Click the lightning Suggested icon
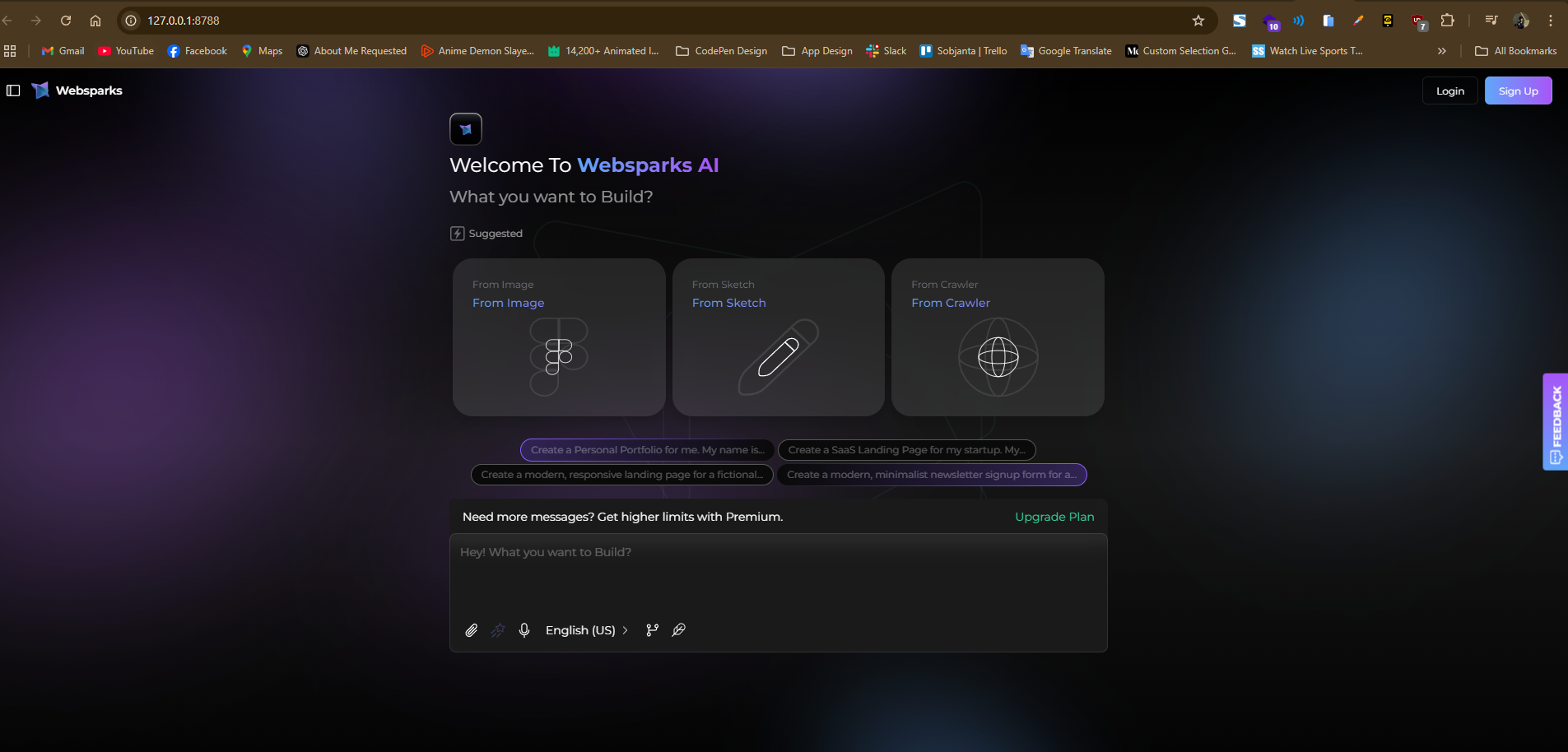This screenshot has height=752, width=1568. click(458, 234)
